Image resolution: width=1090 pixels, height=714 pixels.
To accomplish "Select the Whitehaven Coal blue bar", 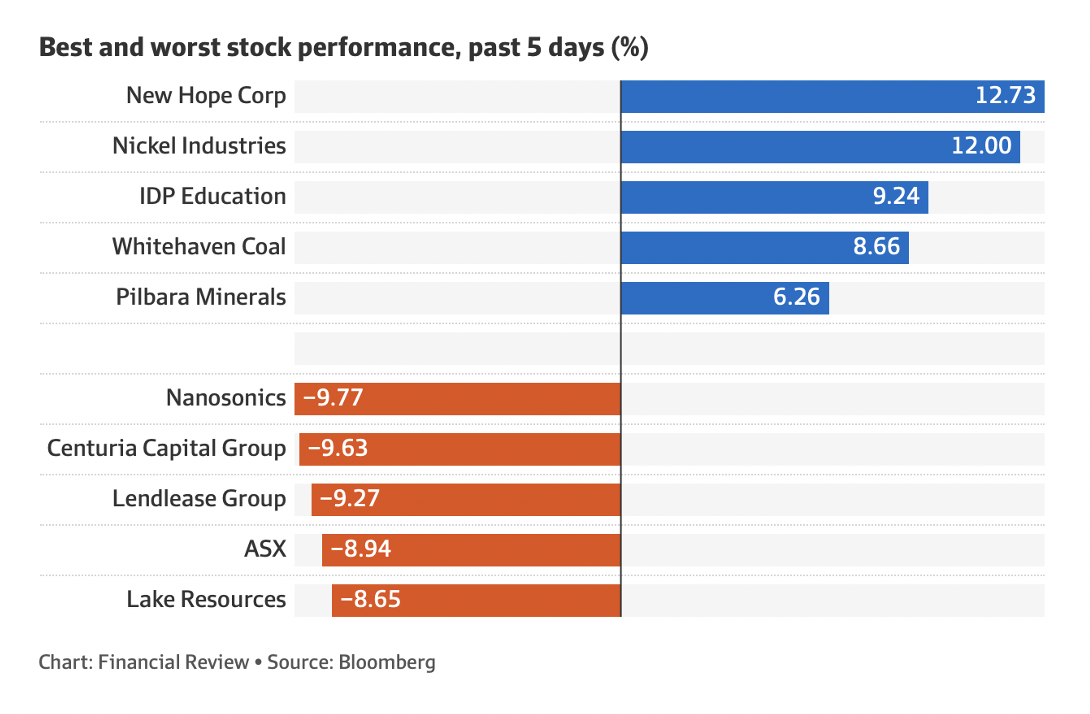I will (740, 246).
